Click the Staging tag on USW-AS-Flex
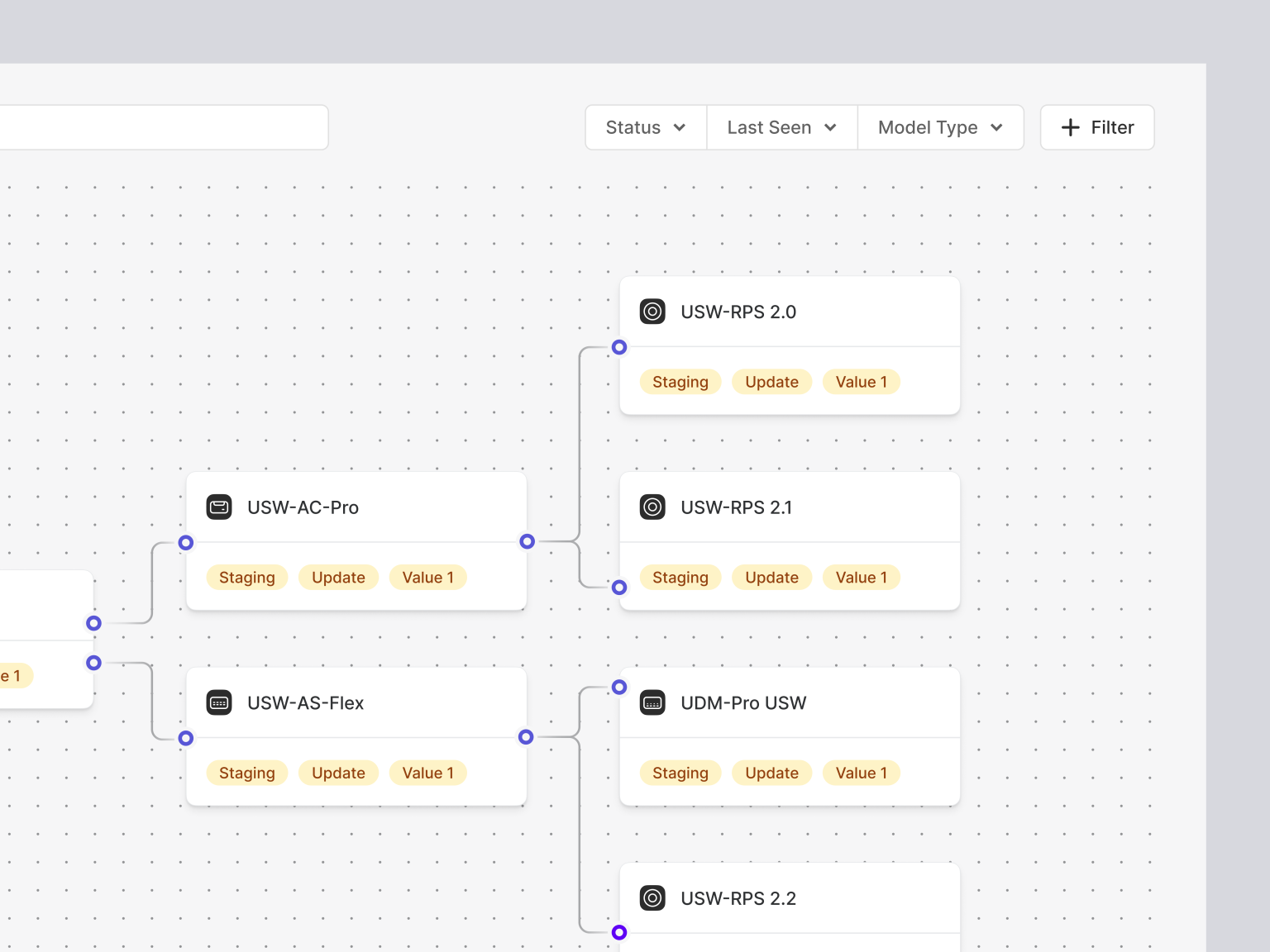 (x=246, y=773)
